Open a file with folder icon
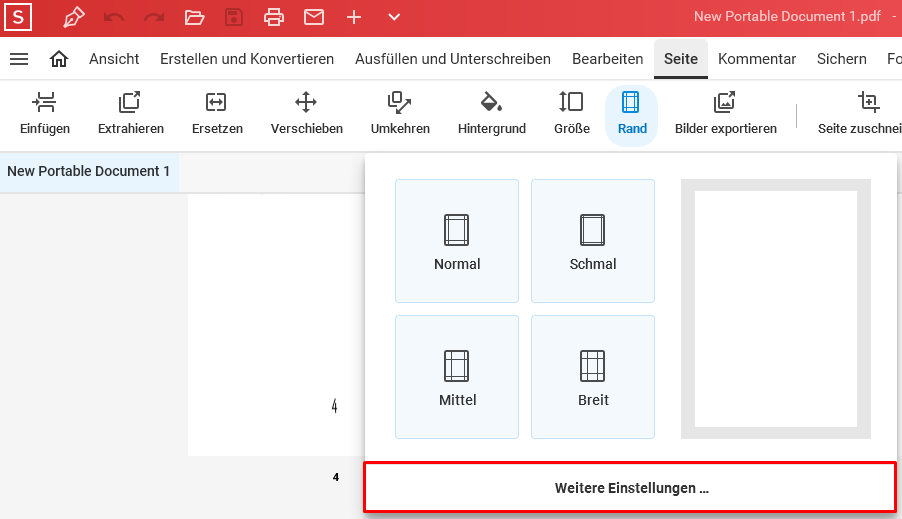 point(194,17)
